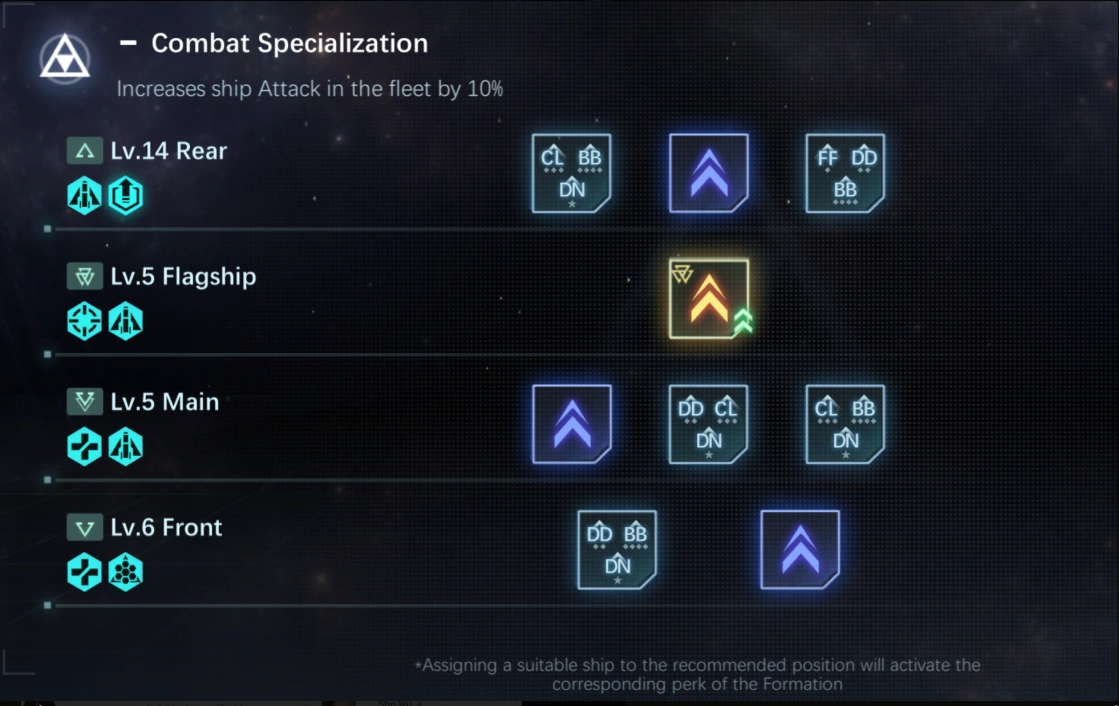Click the Lv.14 Rear row label

pyautogui.click(x=168, y=151)
